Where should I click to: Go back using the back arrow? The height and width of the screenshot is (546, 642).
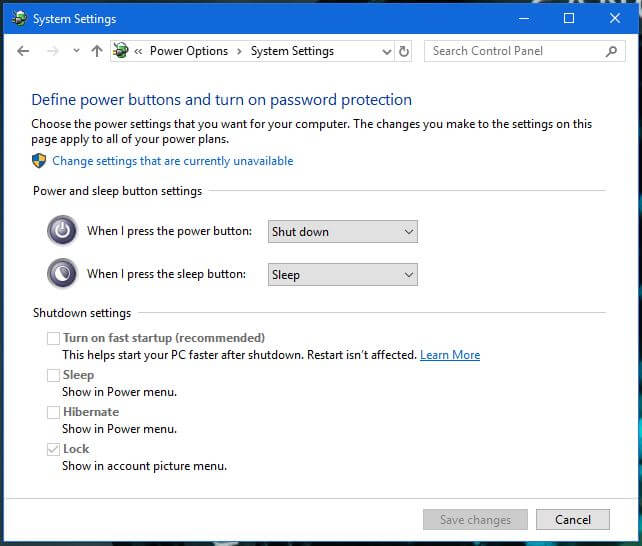pyautogui.click(x=23, y=51)
